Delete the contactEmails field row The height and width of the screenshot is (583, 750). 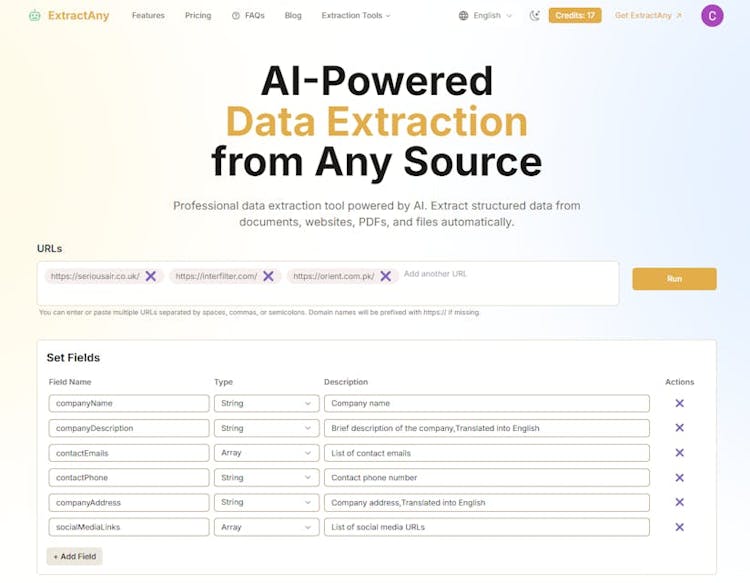point(679,453)
